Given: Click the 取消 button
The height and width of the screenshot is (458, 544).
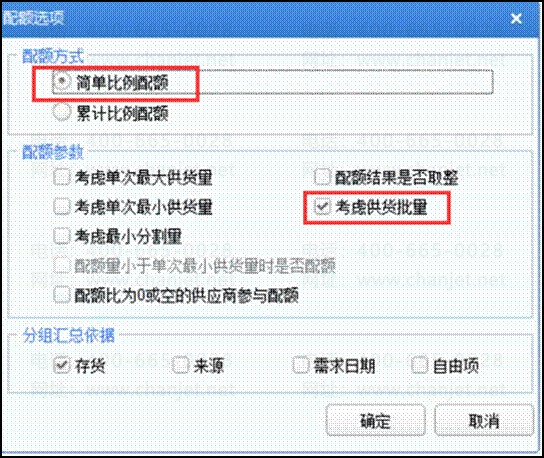Looking at the screenshot, I should (x=484, y=420).
